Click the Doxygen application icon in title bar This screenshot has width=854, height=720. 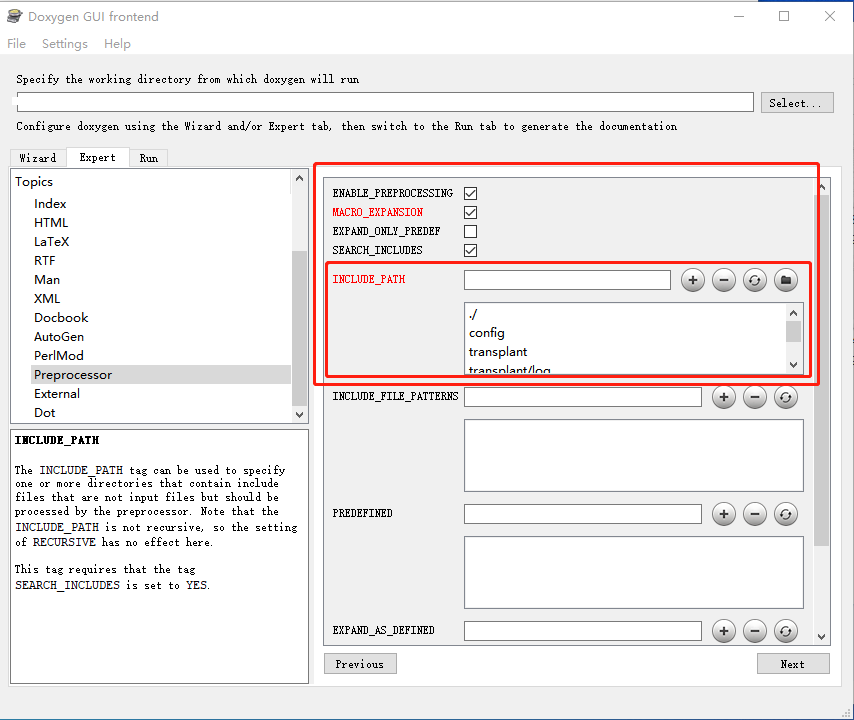point(15,16)
